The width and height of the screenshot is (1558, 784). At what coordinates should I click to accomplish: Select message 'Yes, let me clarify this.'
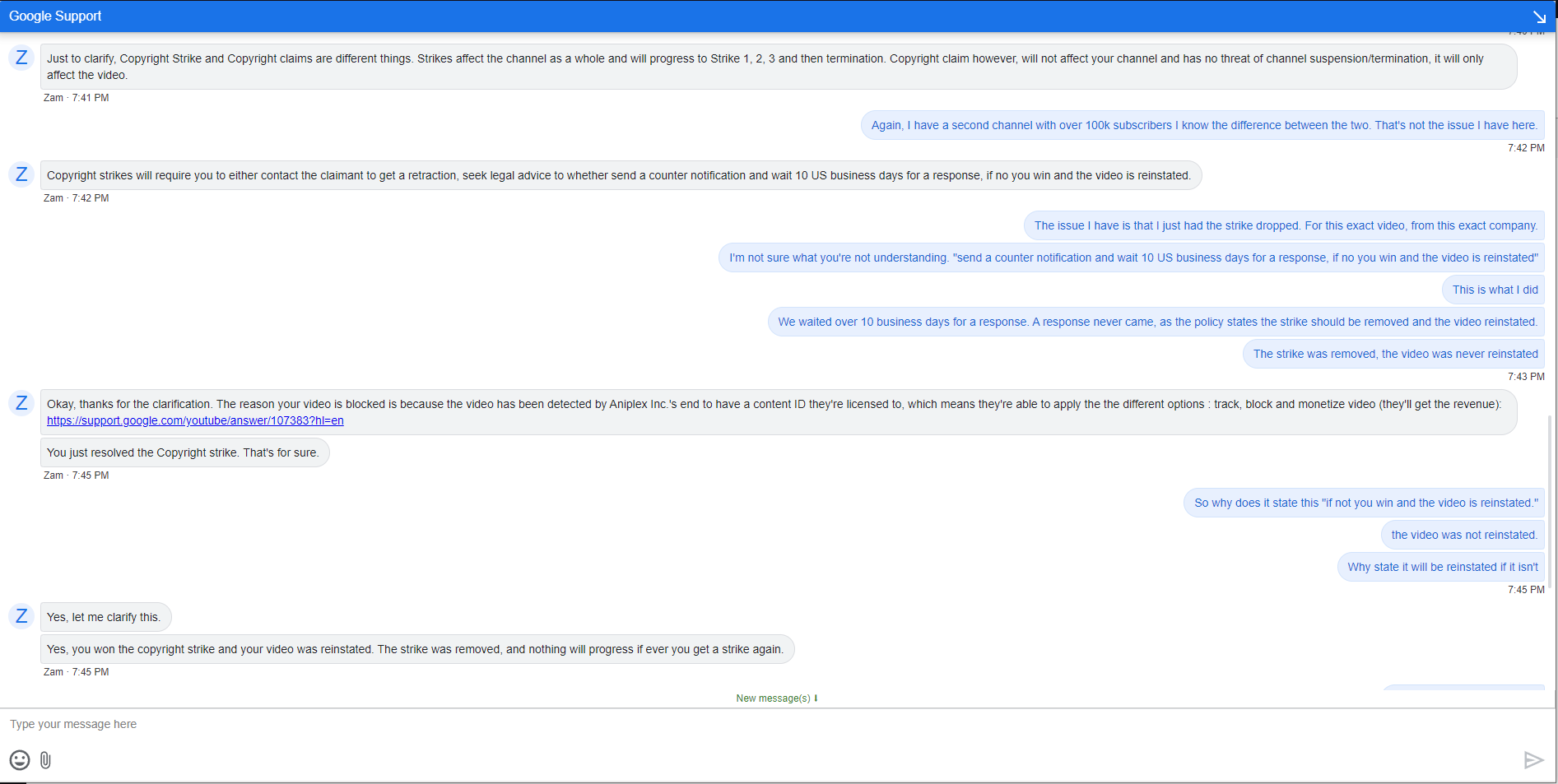point(105,617)
